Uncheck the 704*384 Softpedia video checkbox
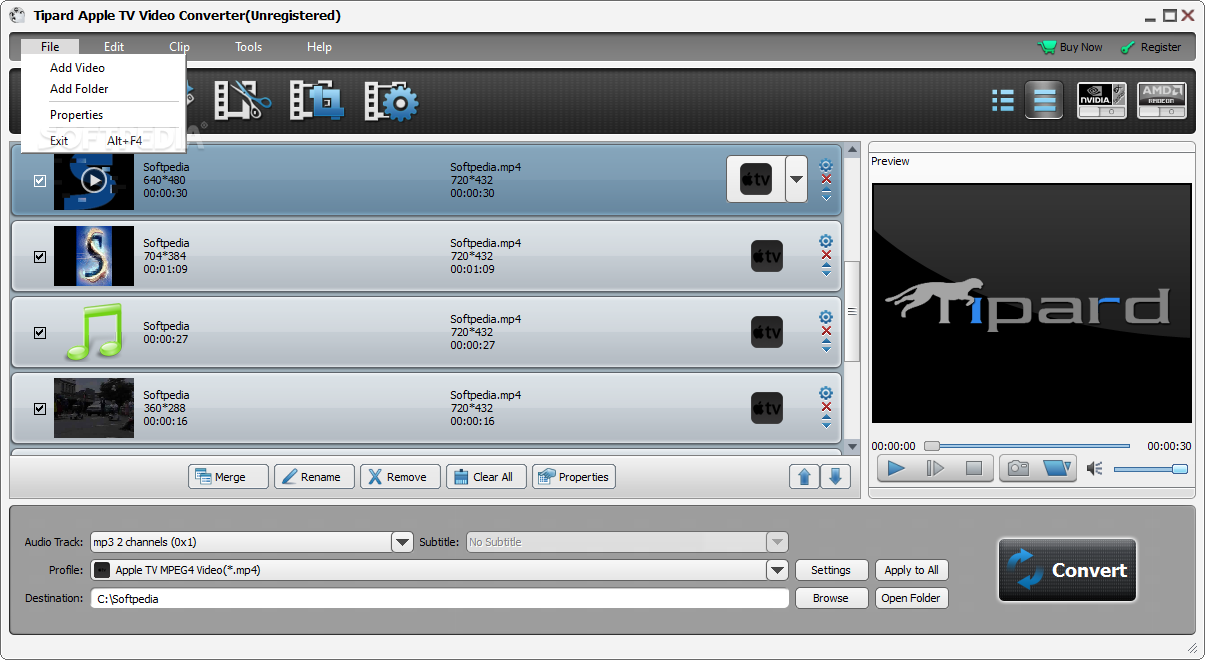The width and height of the screenshot is (1205, 660). click(x=40, y=257)
